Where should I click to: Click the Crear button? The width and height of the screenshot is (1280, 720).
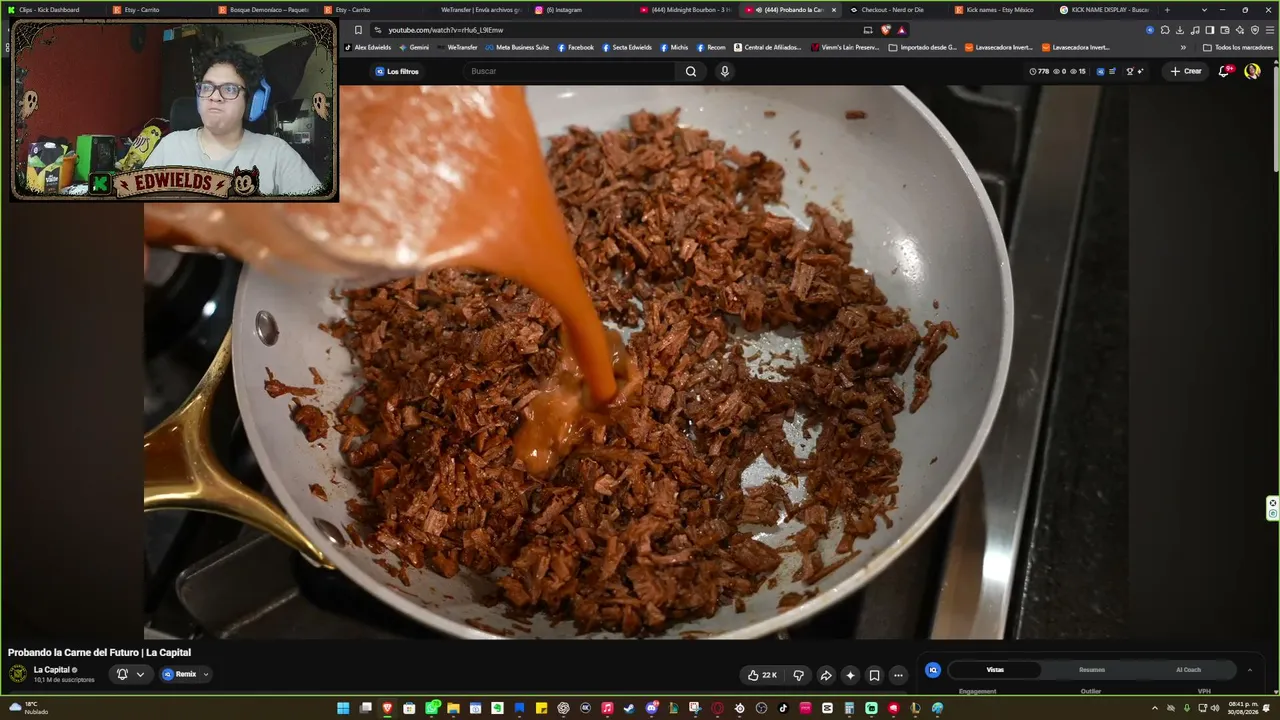pyautogui.click(x=1186, y=71)
